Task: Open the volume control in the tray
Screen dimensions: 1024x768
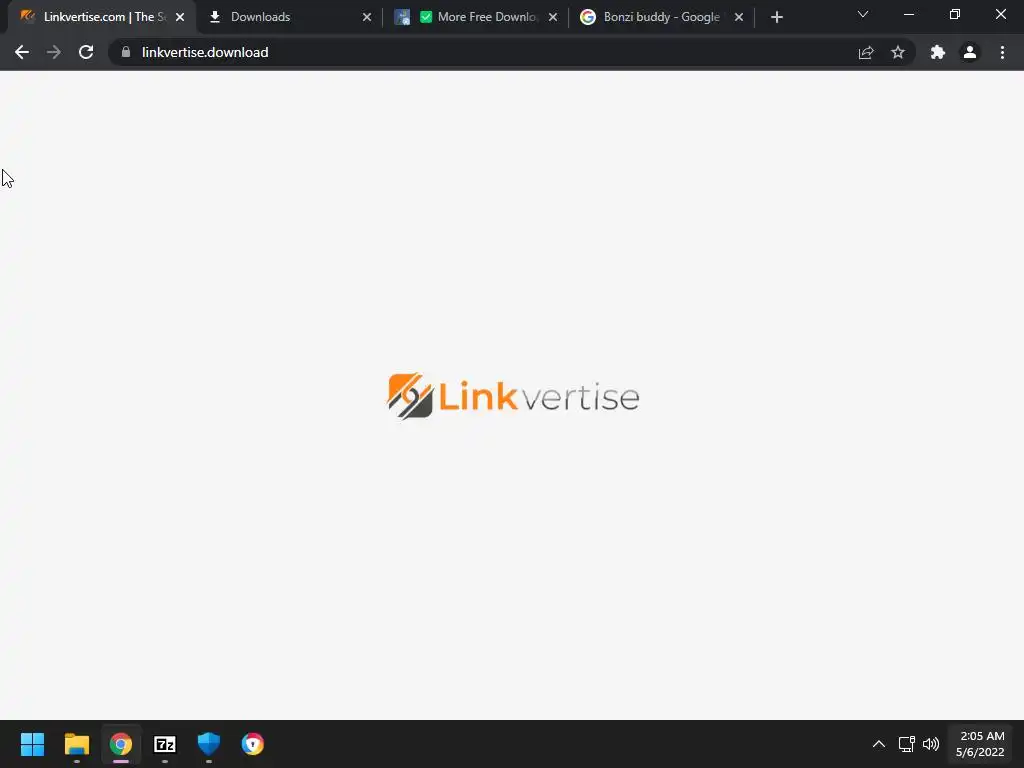Action: pyautogui.click(x=931, y=744)
